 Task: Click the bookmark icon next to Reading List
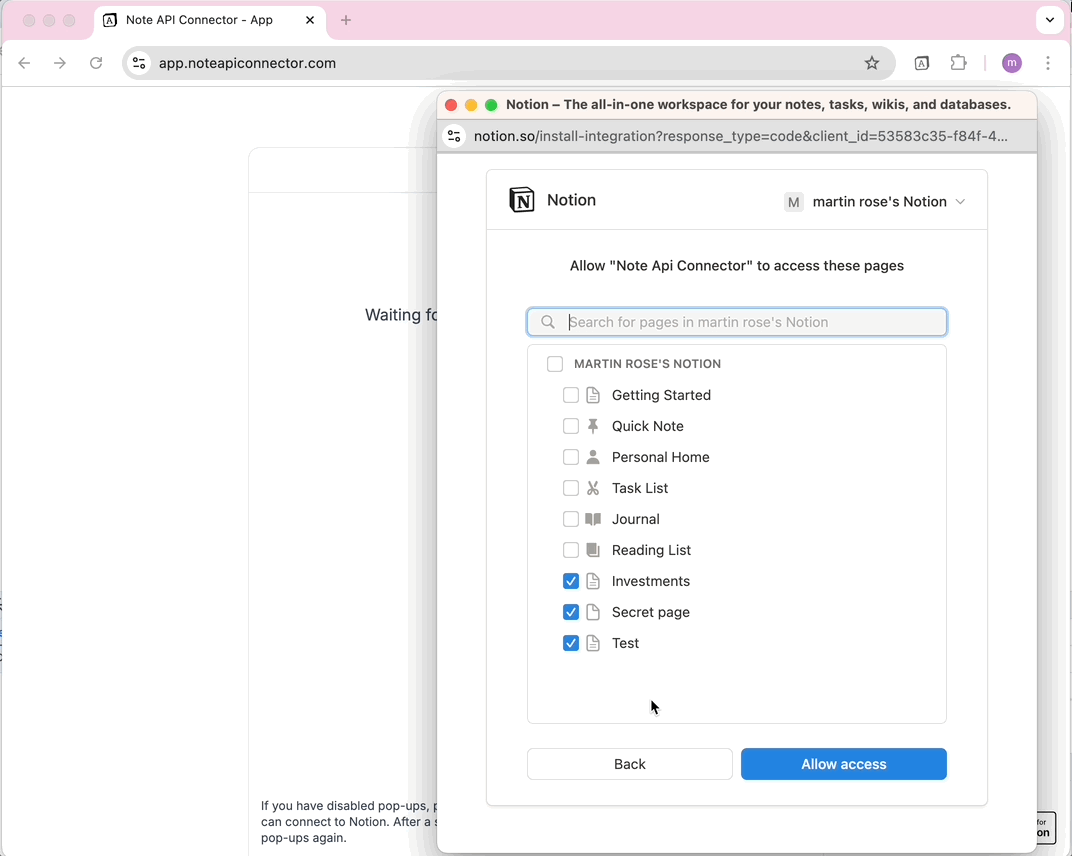[x=593, y=550]
